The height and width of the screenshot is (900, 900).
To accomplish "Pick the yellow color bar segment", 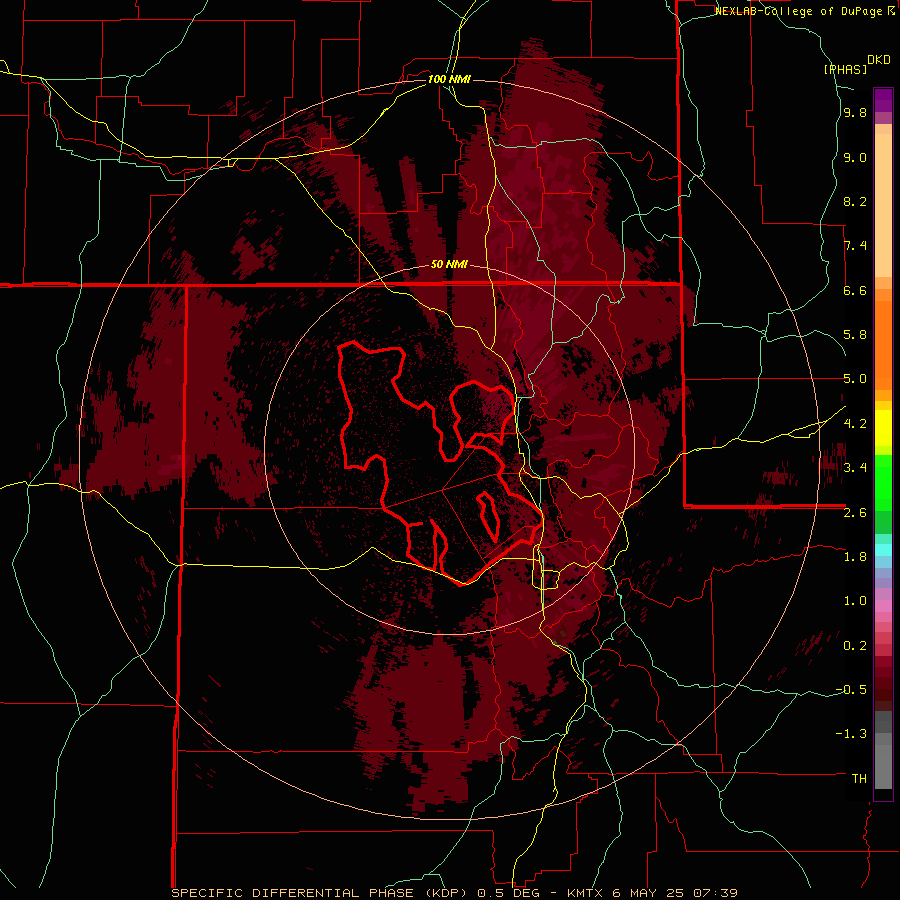I will tap(883, 428).
